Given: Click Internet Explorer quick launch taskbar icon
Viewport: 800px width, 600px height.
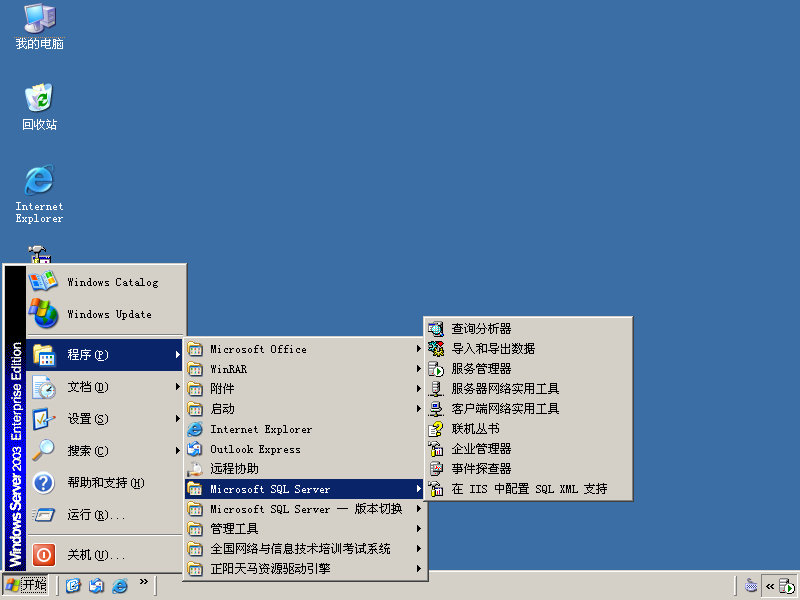Looking at the screenshot, I should click(x=120, y=585).
